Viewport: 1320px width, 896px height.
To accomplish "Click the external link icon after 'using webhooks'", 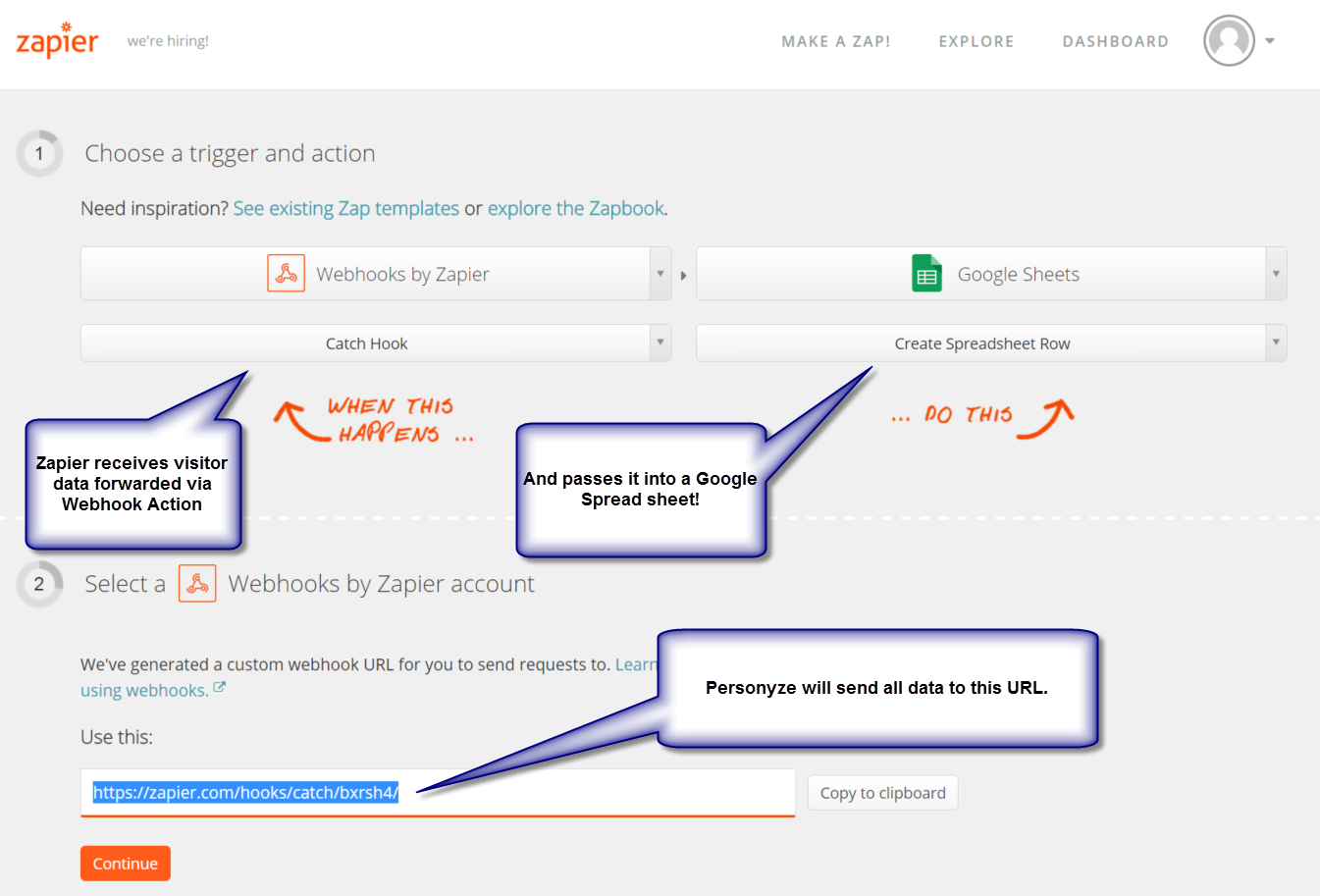I will coord(220,688).
